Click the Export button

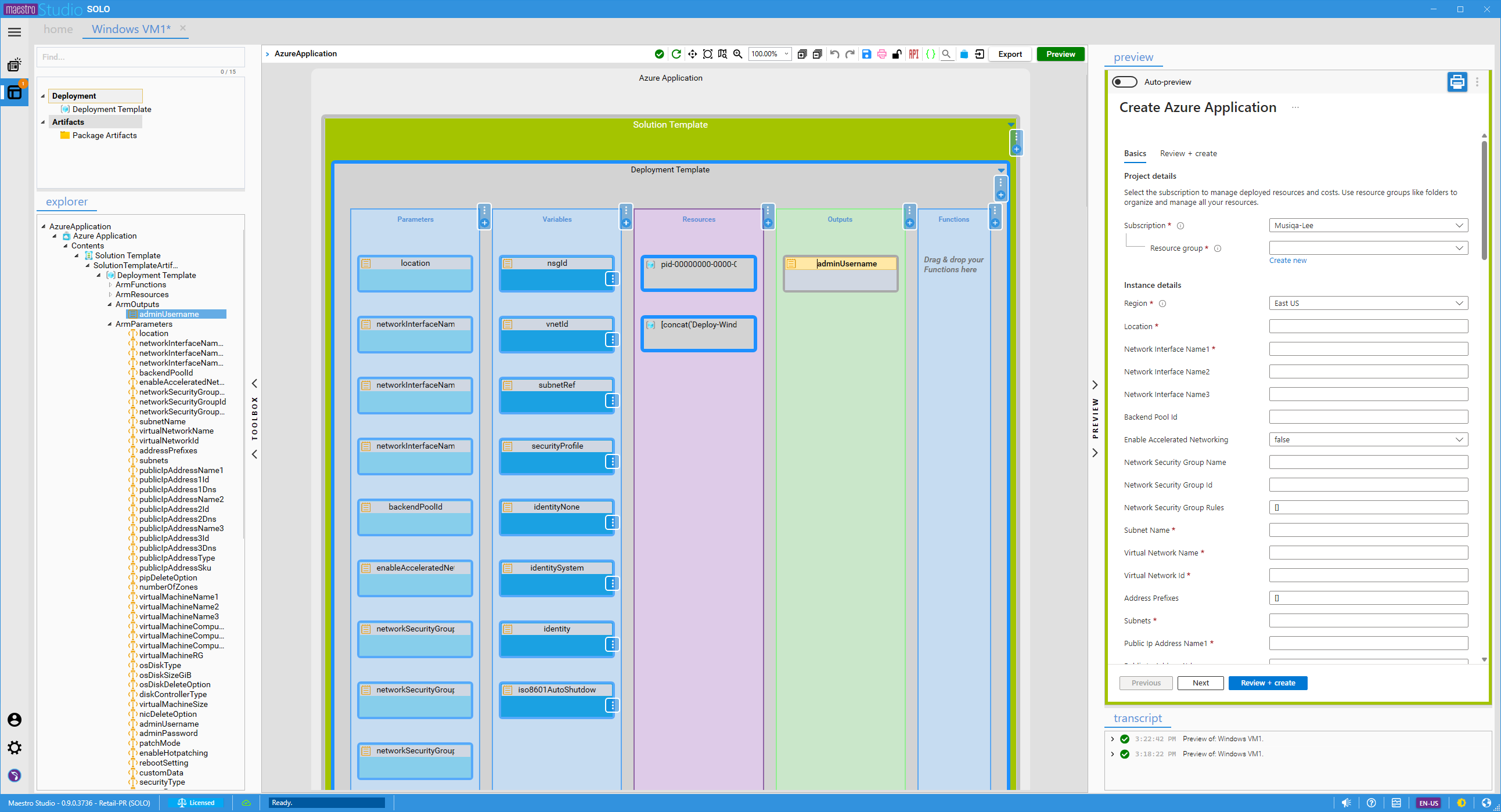(1010, 54)
